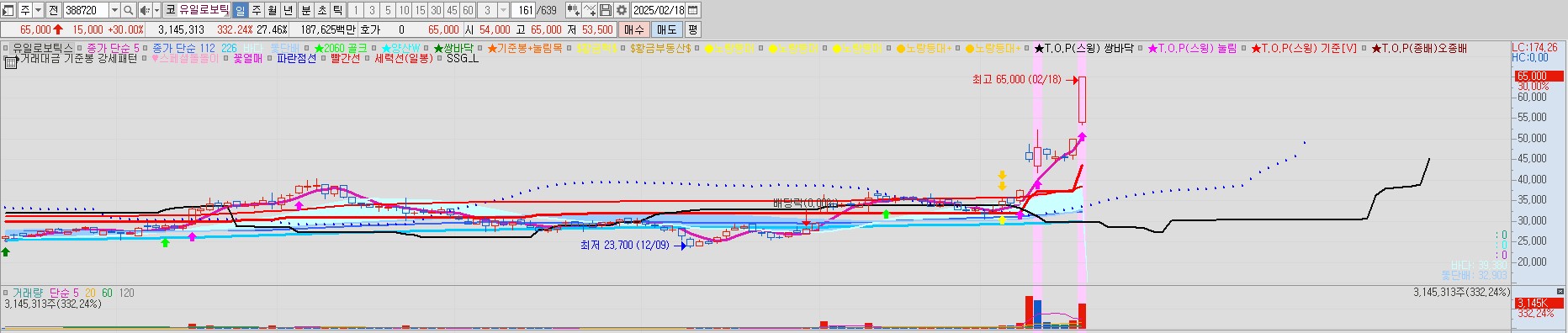The width and height of the screenshot is (1568, 333).
Task: Expand the stock code history dropdown
Action: (x=115, y=10)
